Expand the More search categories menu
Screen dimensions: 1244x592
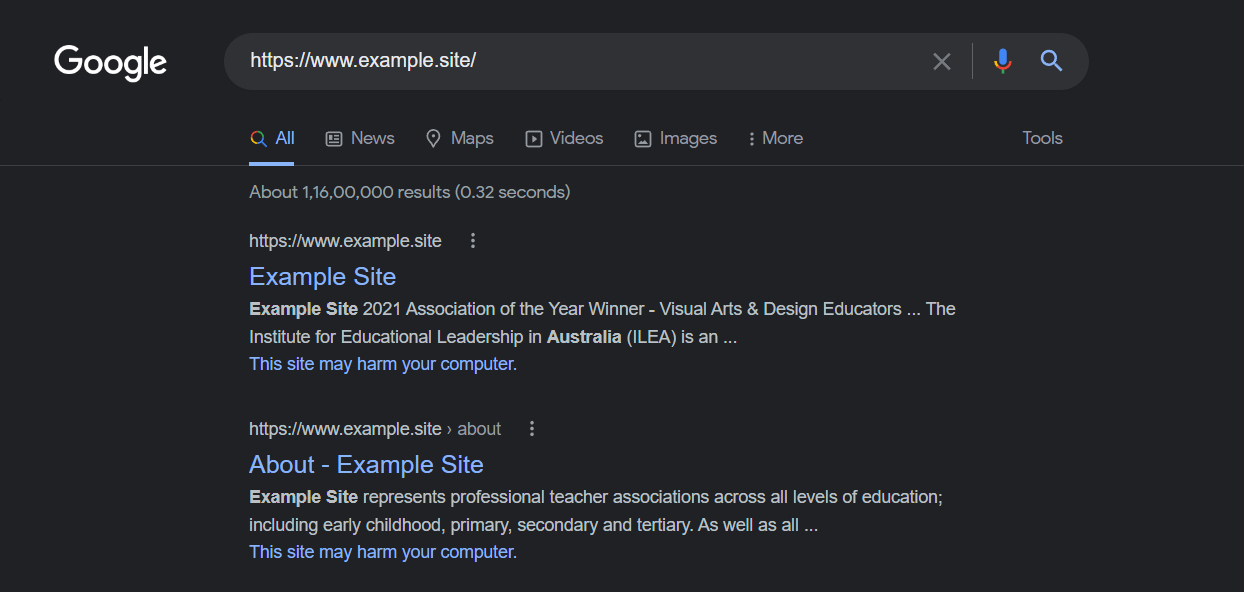(x=775, y=139)
